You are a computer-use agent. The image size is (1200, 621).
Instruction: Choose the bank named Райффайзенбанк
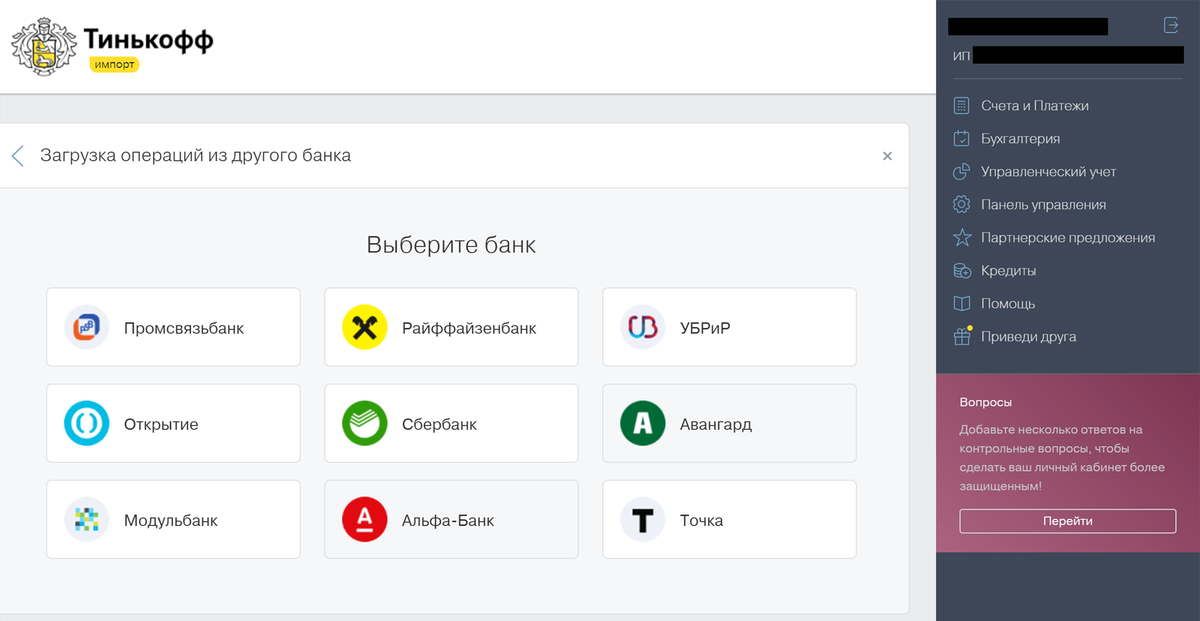(451, 327)
